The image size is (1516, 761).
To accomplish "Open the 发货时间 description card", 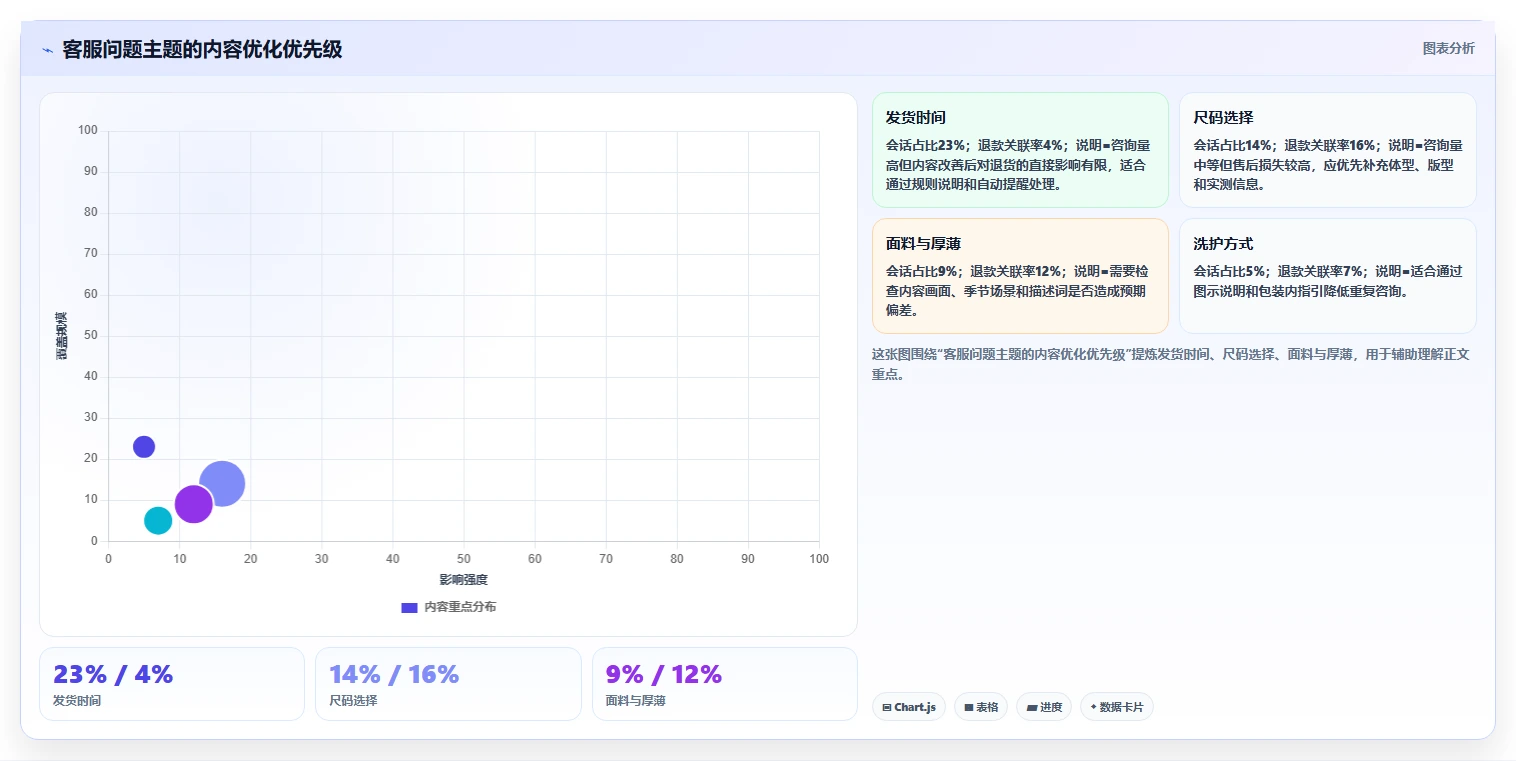I will click(x=1020, y=150).
